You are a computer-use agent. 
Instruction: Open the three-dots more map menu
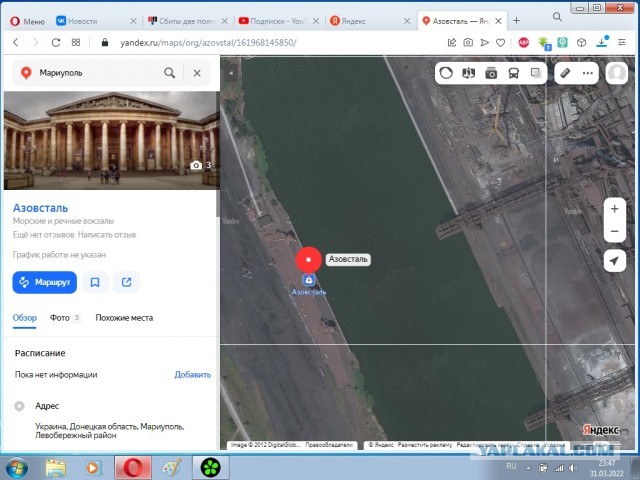coord(588,73)
